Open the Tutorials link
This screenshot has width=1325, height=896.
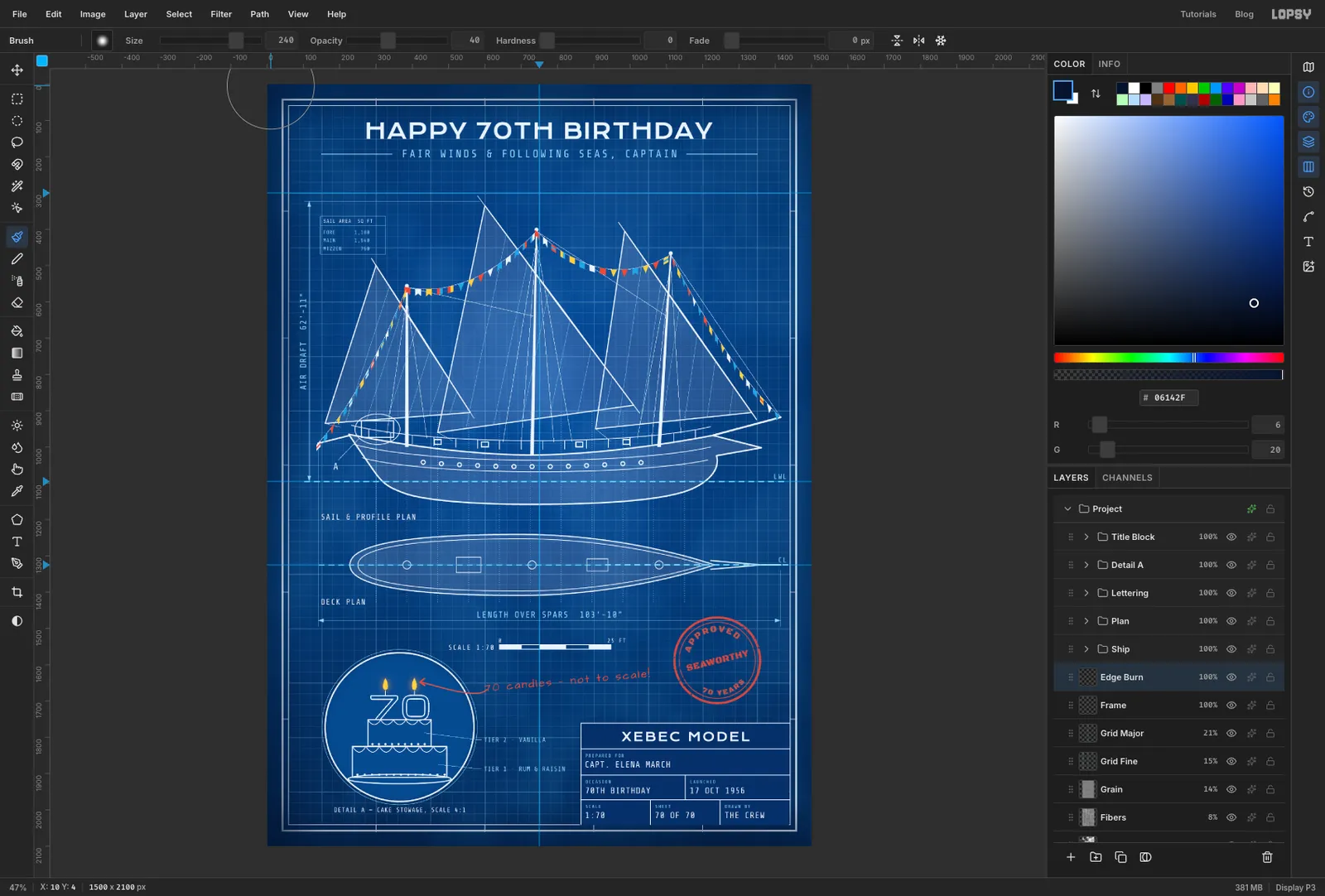point(1198,14)
